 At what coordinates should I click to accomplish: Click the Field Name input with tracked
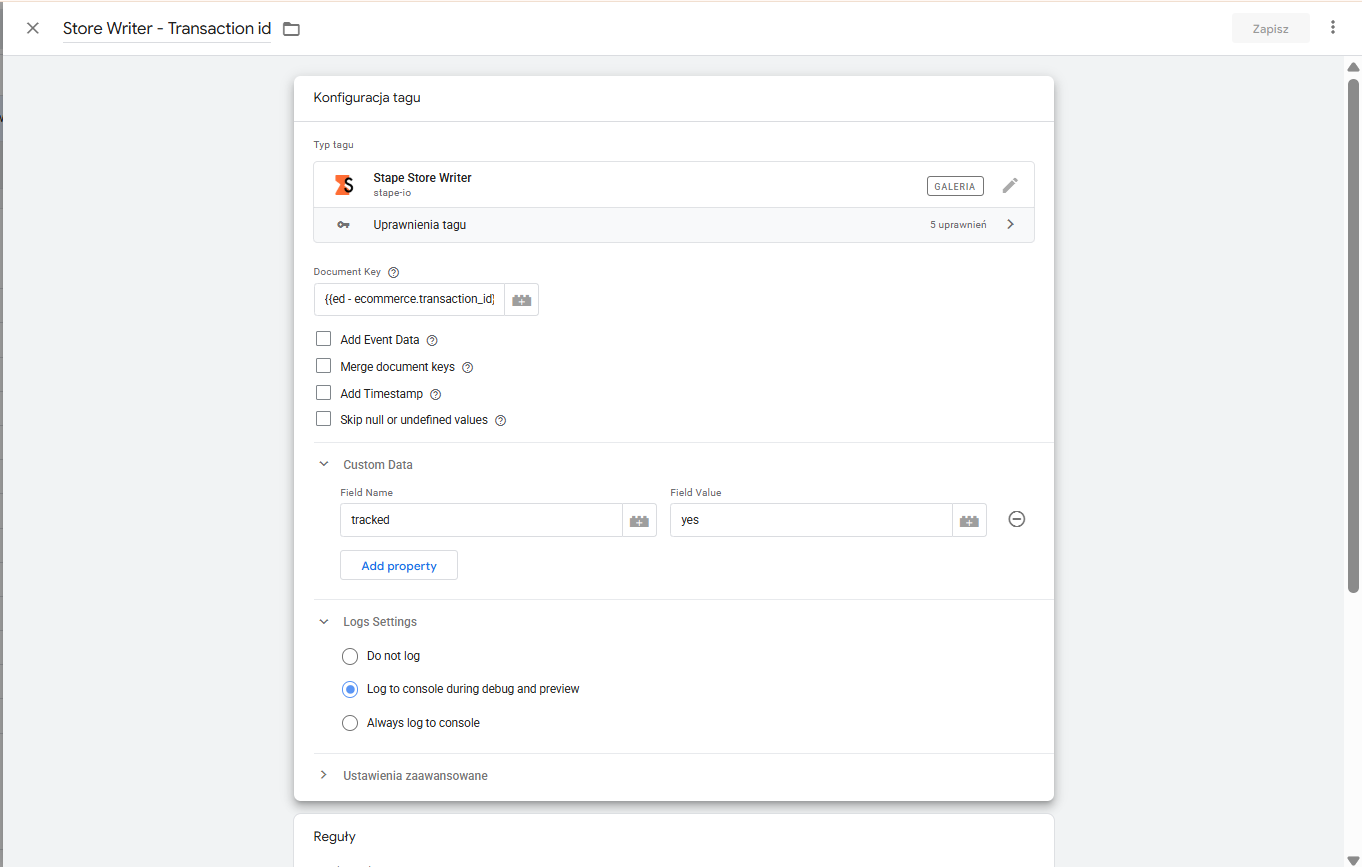(x=481, y=520)
